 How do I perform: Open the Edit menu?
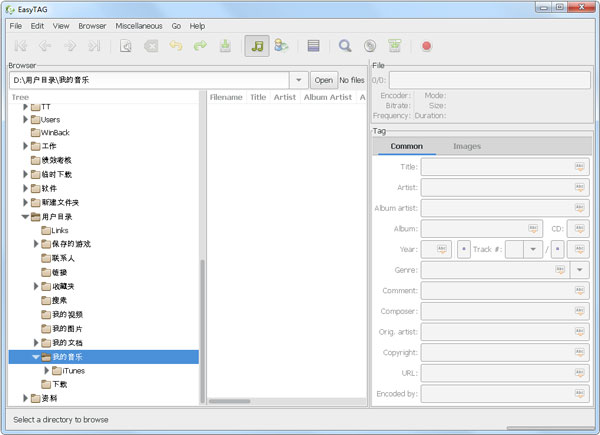tap(37, 26)
